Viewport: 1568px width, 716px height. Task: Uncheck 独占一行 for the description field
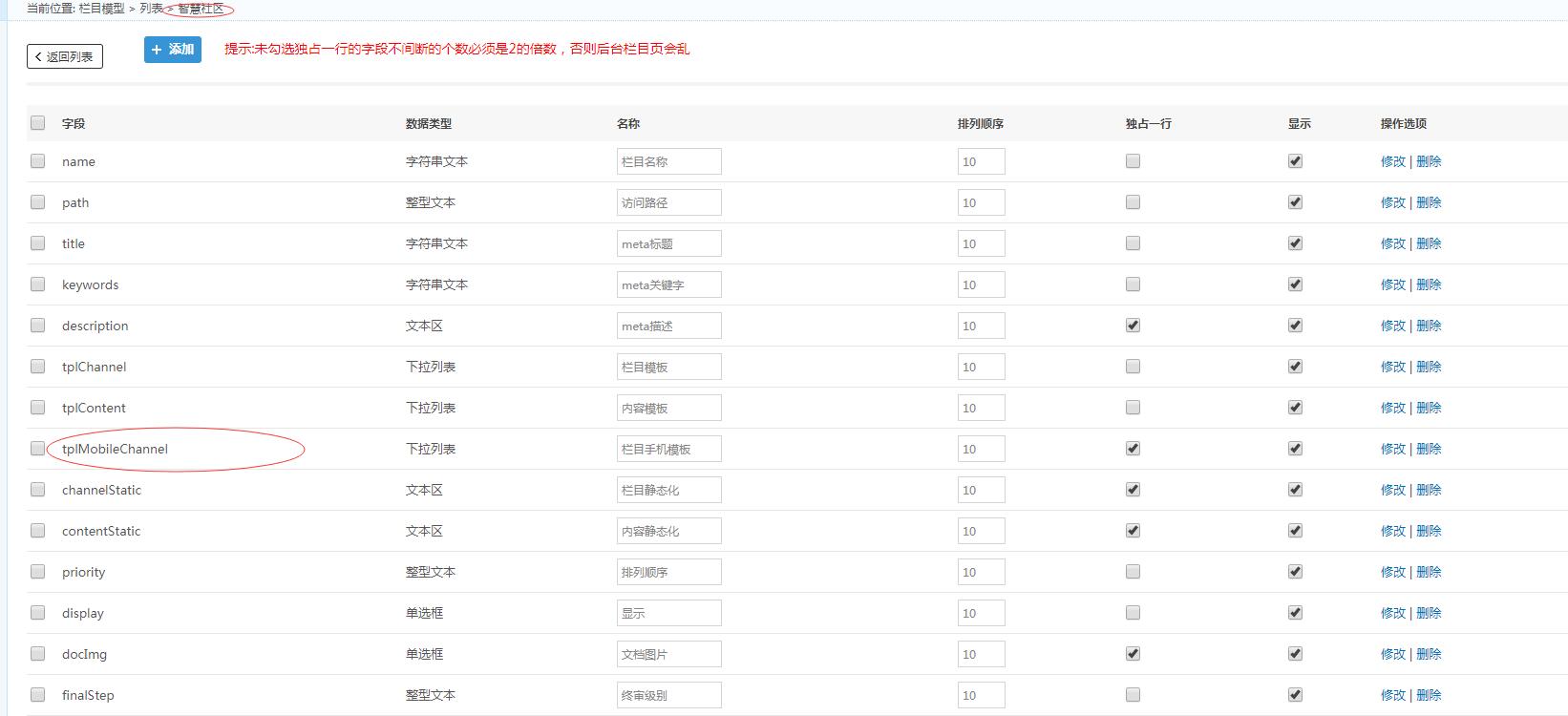point(1133,326)
